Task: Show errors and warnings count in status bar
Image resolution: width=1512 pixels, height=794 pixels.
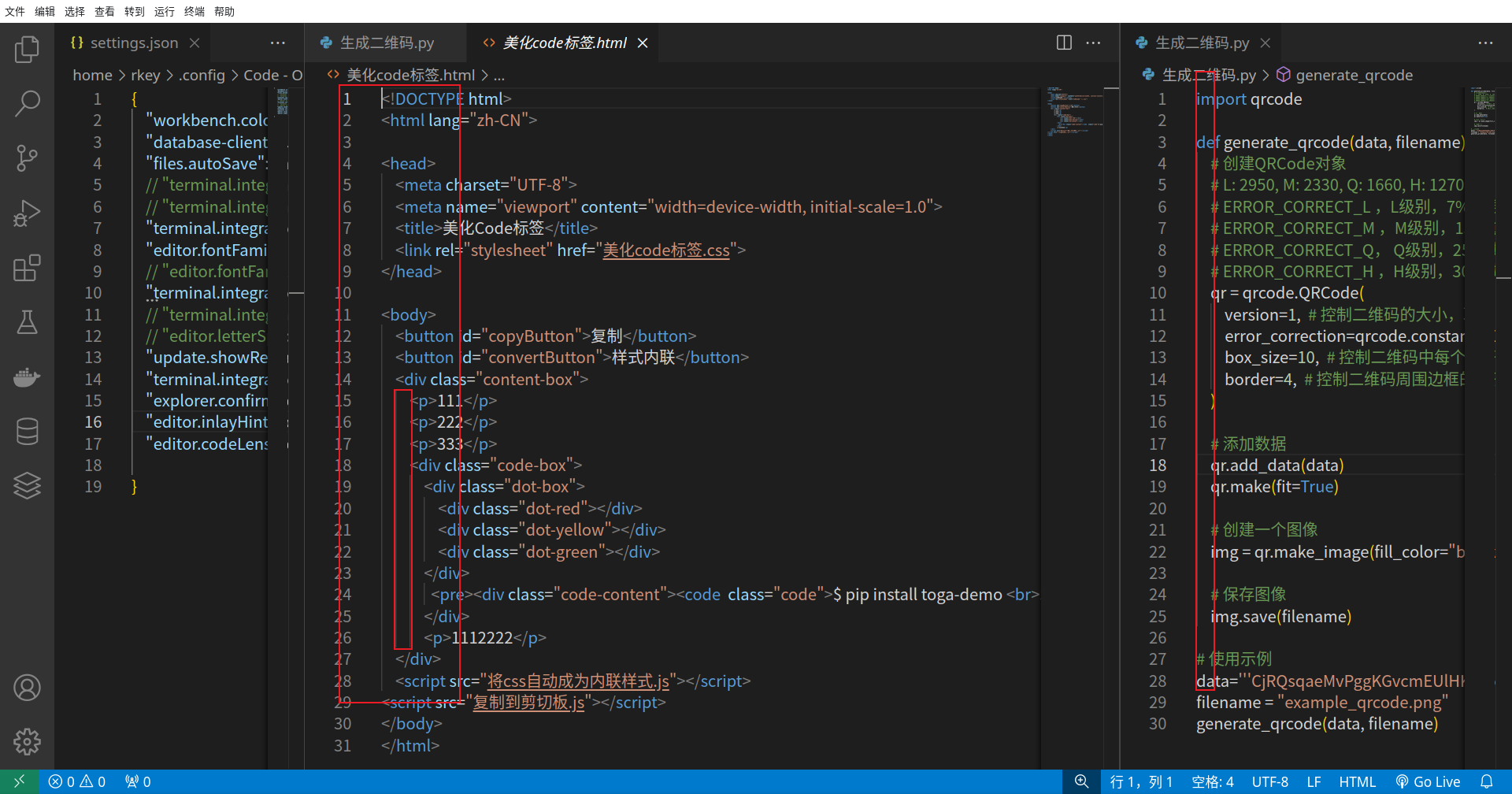Action: [x=76, y=781]
